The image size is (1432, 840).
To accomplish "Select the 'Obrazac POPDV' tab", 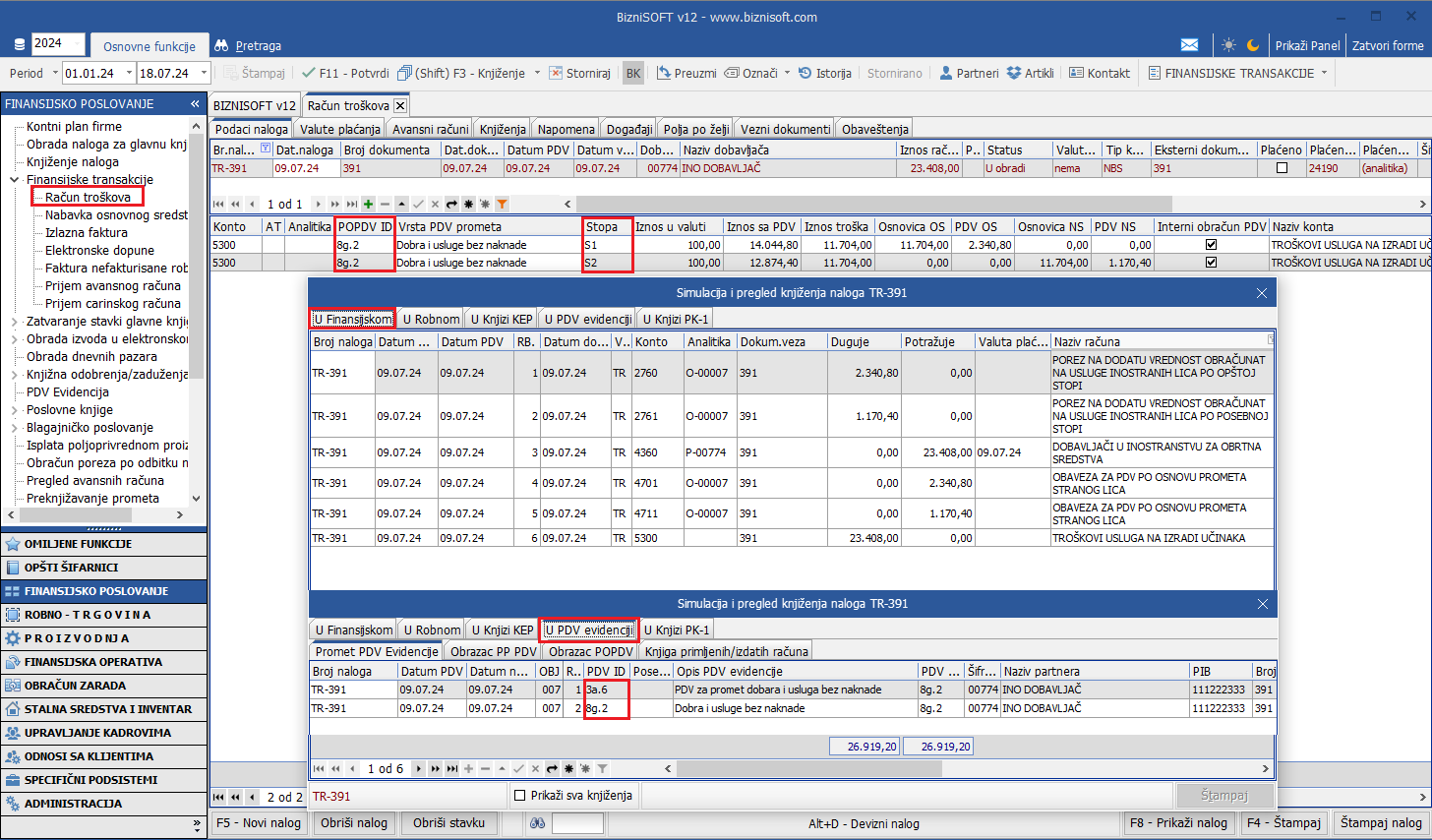I will (590, 651).
